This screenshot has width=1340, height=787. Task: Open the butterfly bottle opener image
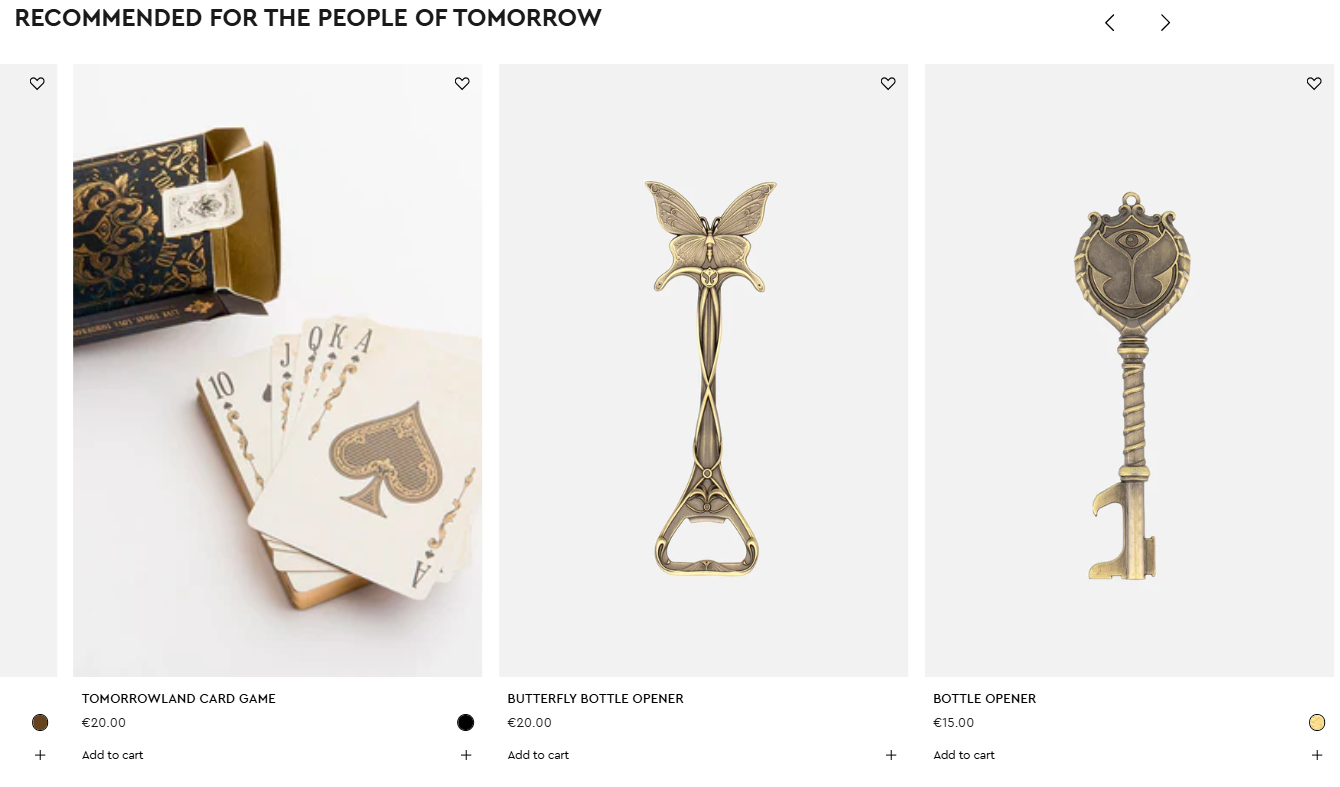(x=704, y=370)
